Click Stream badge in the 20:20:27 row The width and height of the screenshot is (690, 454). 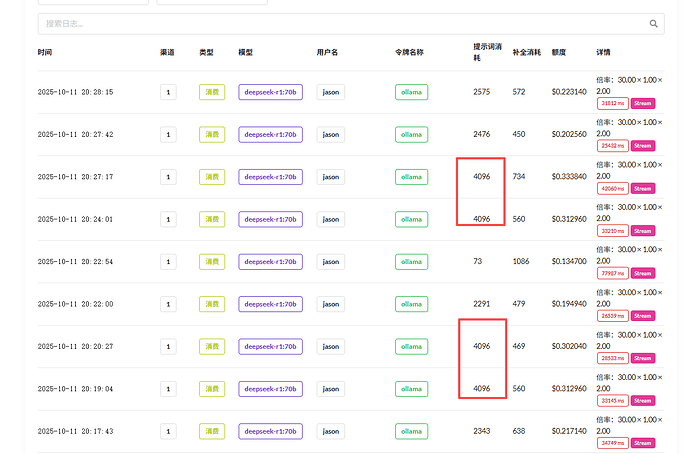point(642,357)
